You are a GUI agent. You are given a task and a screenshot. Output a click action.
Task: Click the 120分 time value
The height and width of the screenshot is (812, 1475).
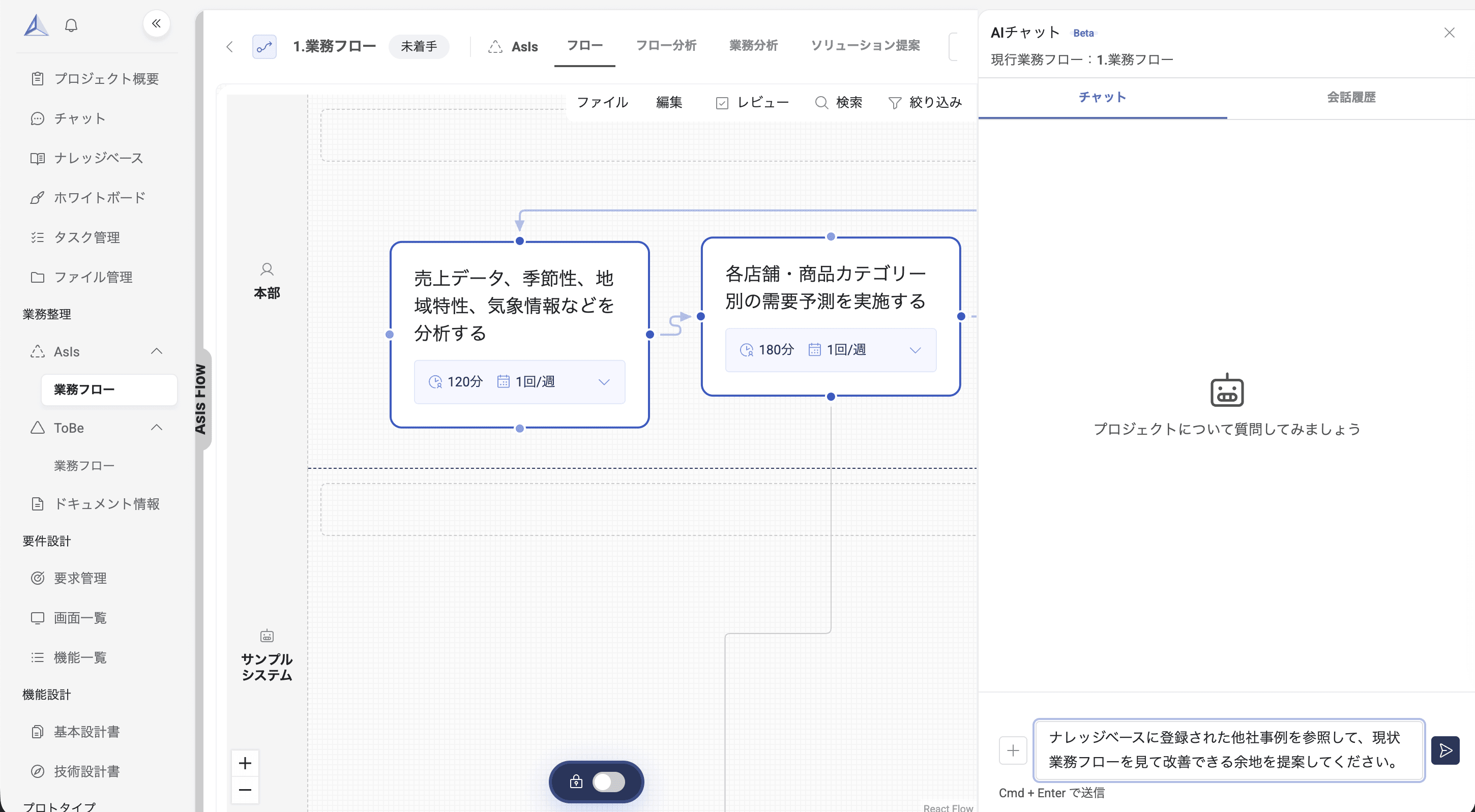tap(464, 382)
